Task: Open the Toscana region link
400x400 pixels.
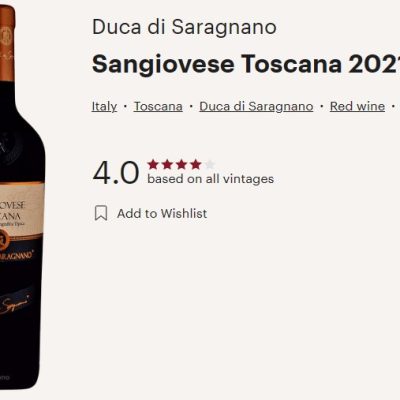Action: click(158, 107)
